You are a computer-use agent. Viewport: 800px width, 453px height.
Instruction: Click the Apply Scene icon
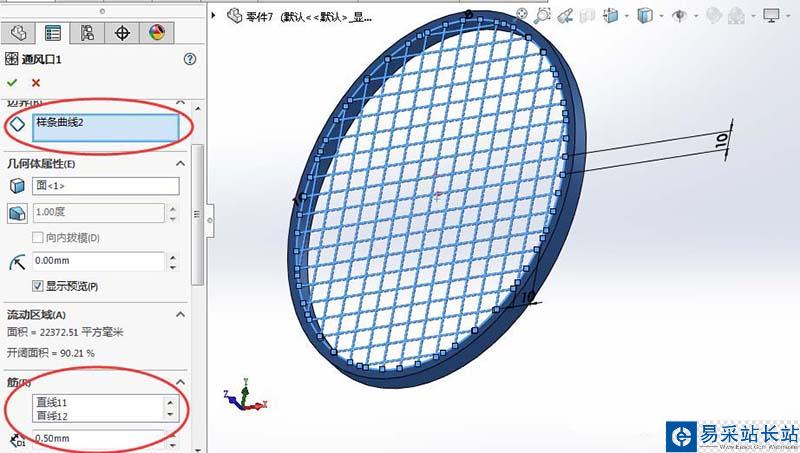[736, 16]
